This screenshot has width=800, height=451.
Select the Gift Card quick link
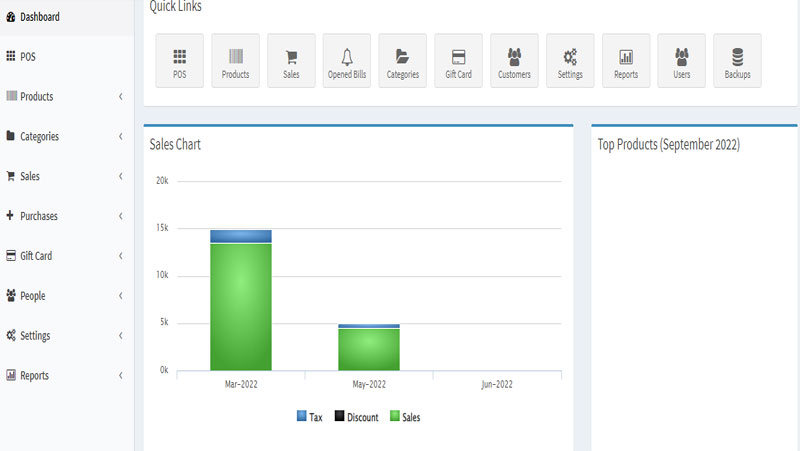coord(458,61)
